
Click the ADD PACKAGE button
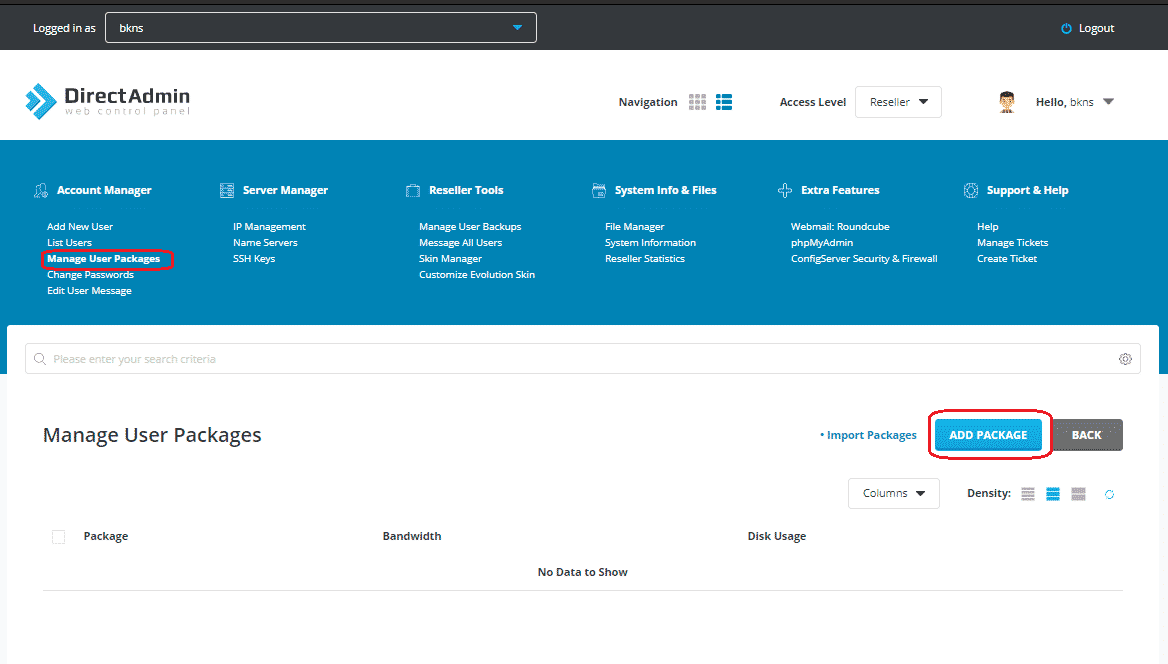988,435
